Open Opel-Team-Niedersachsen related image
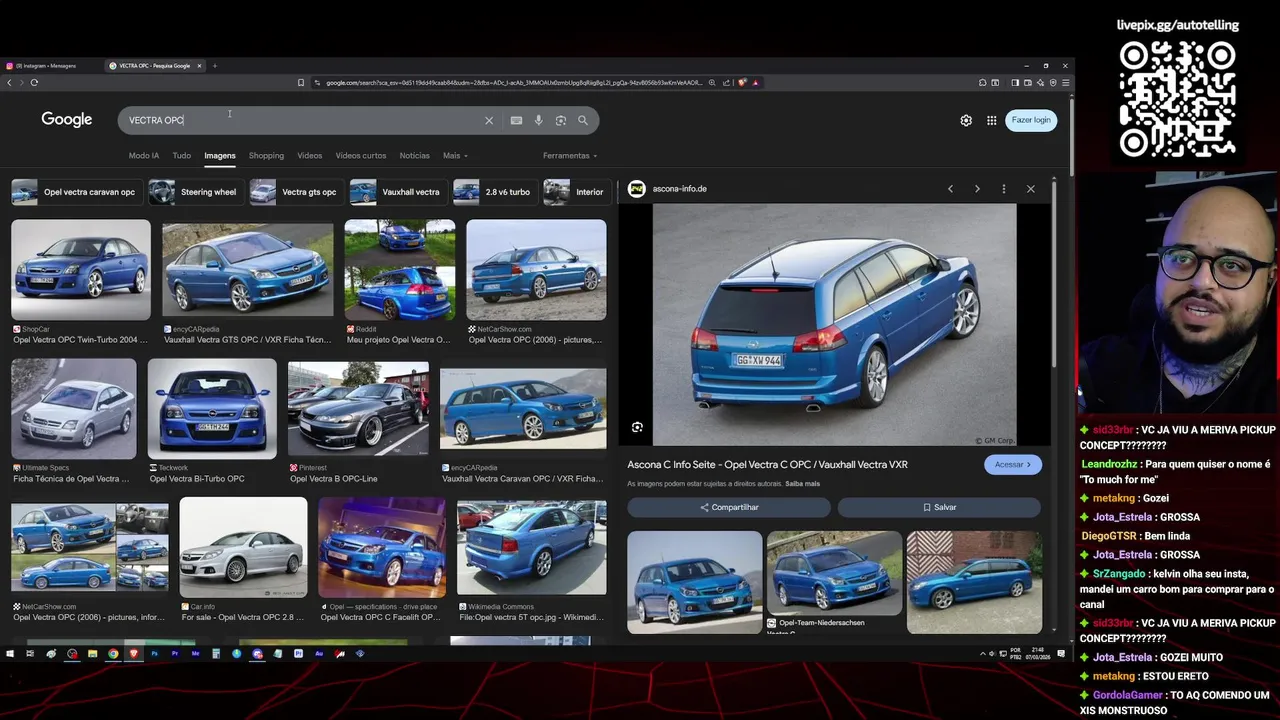Image resolution: width=1280 pixels, height=720 pixels. click(834, 573)
